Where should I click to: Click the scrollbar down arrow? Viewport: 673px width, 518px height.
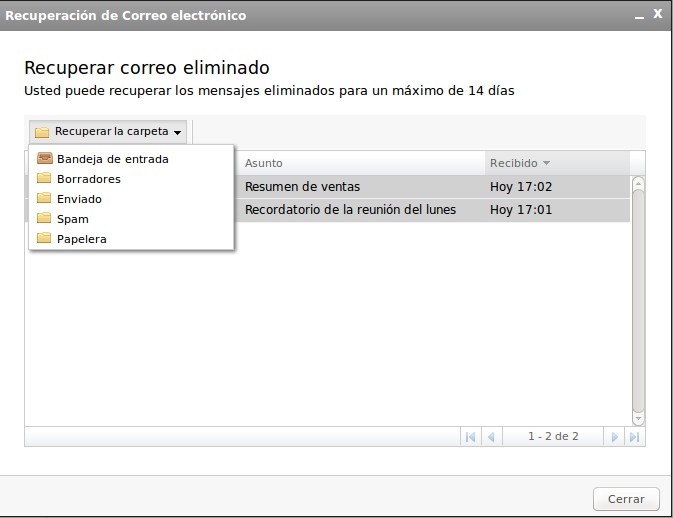pos(638,418)
